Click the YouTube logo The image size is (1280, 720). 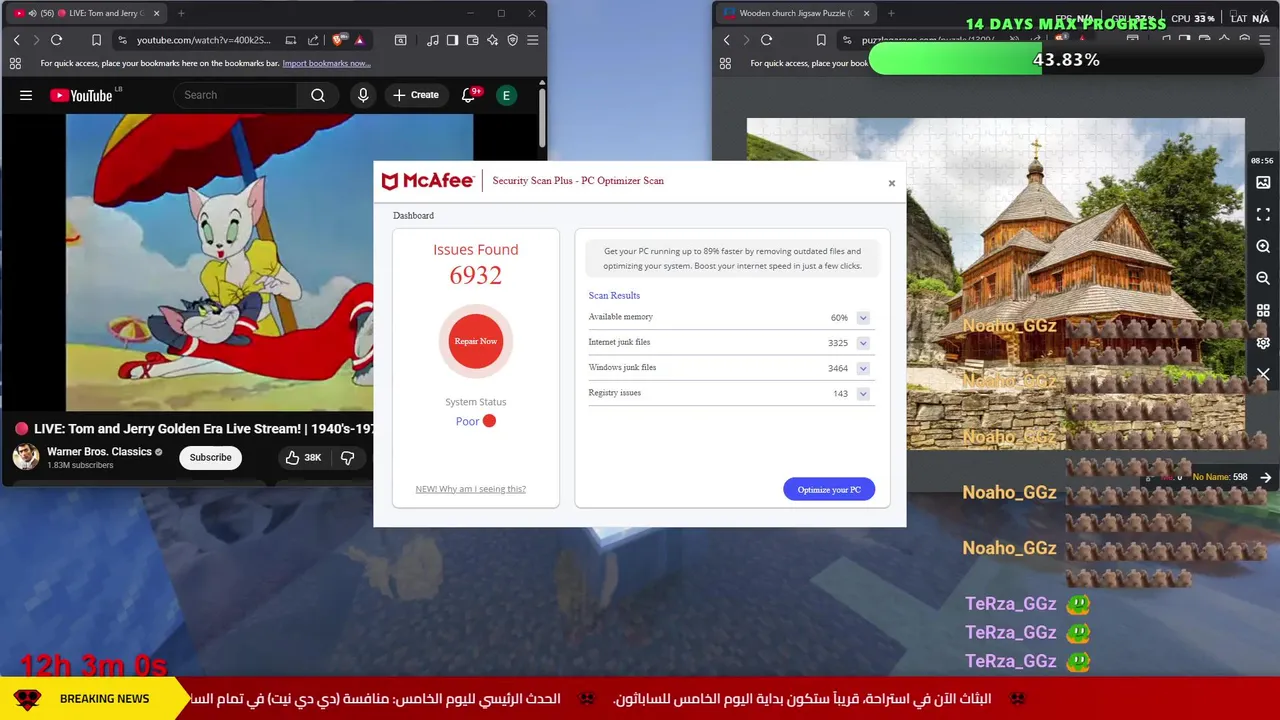[81, 95]
